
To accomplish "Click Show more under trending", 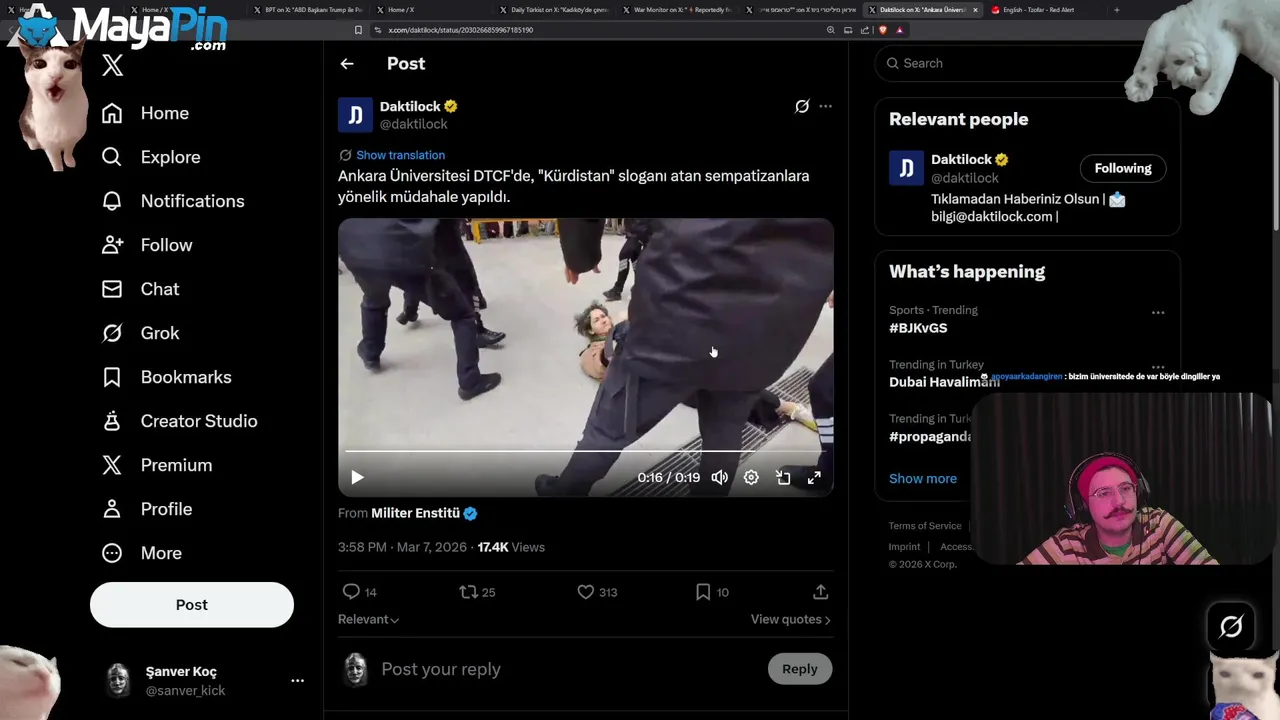I will click(x=922, y=478).
